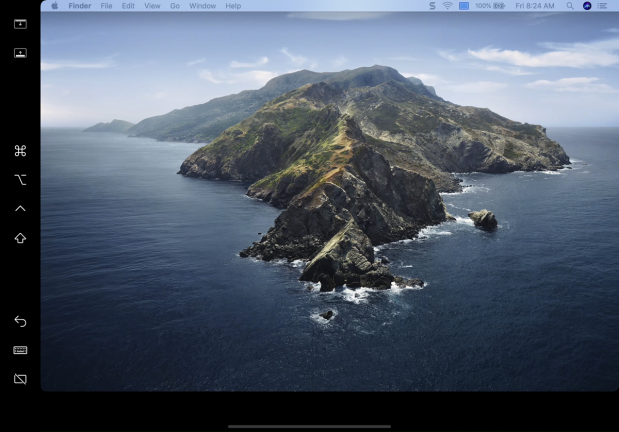Open the Apple menu
This screenshot has width=619, height=432.
pyautogui.click(x=55, y=6)
